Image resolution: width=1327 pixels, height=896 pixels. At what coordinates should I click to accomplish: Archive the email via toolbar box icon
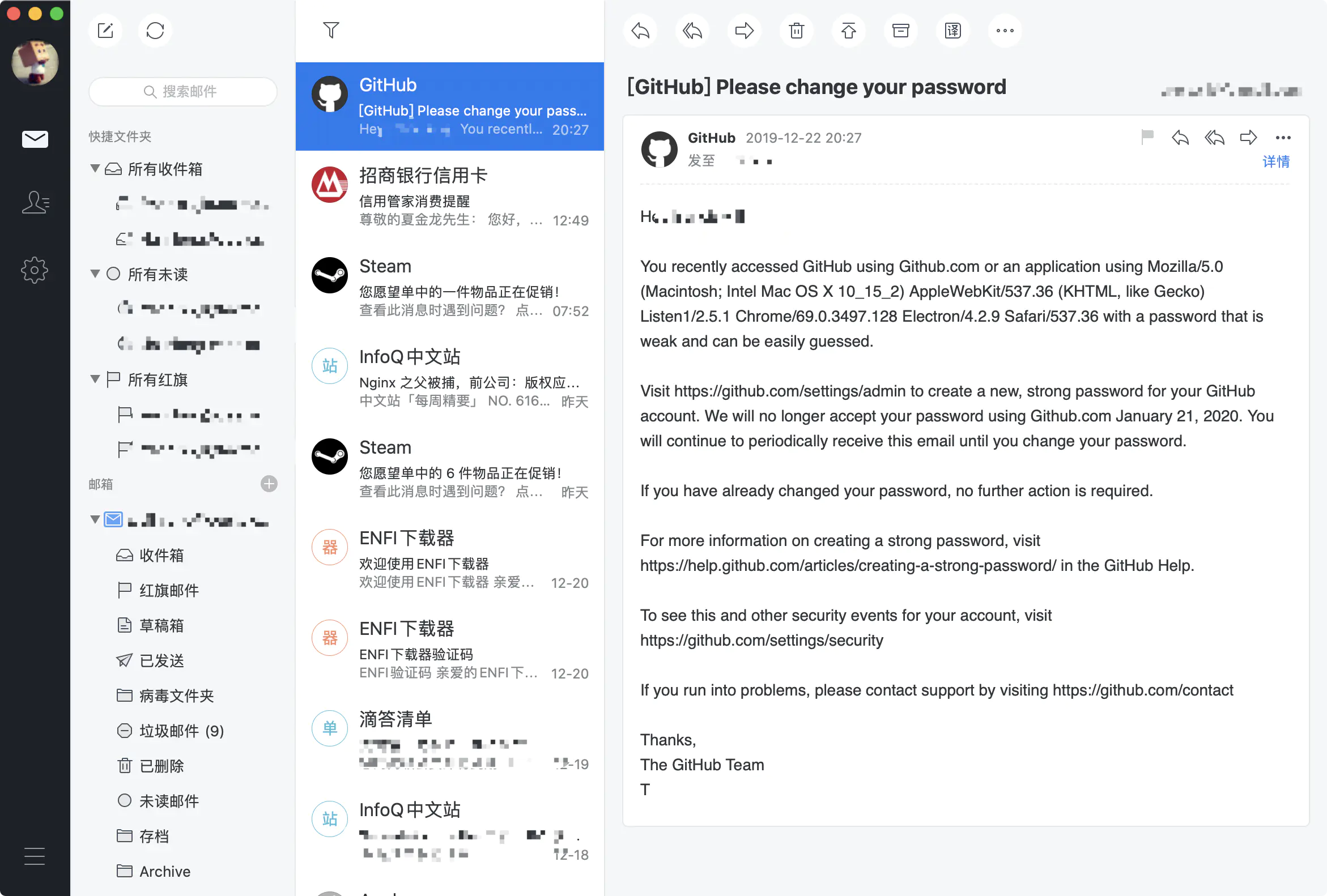[x=900, y=30]
